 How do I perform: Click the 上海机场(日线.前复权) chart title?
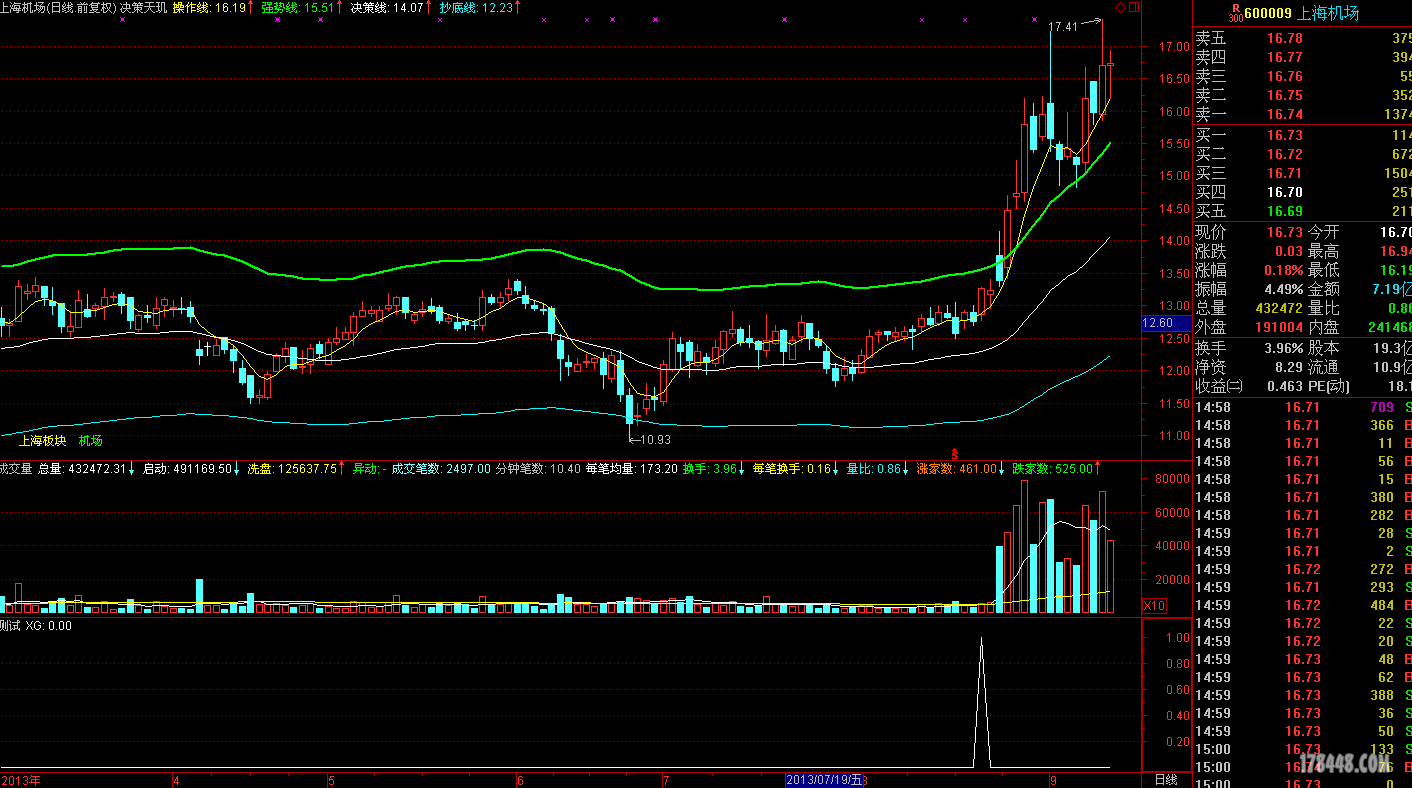tap(58, 7)
